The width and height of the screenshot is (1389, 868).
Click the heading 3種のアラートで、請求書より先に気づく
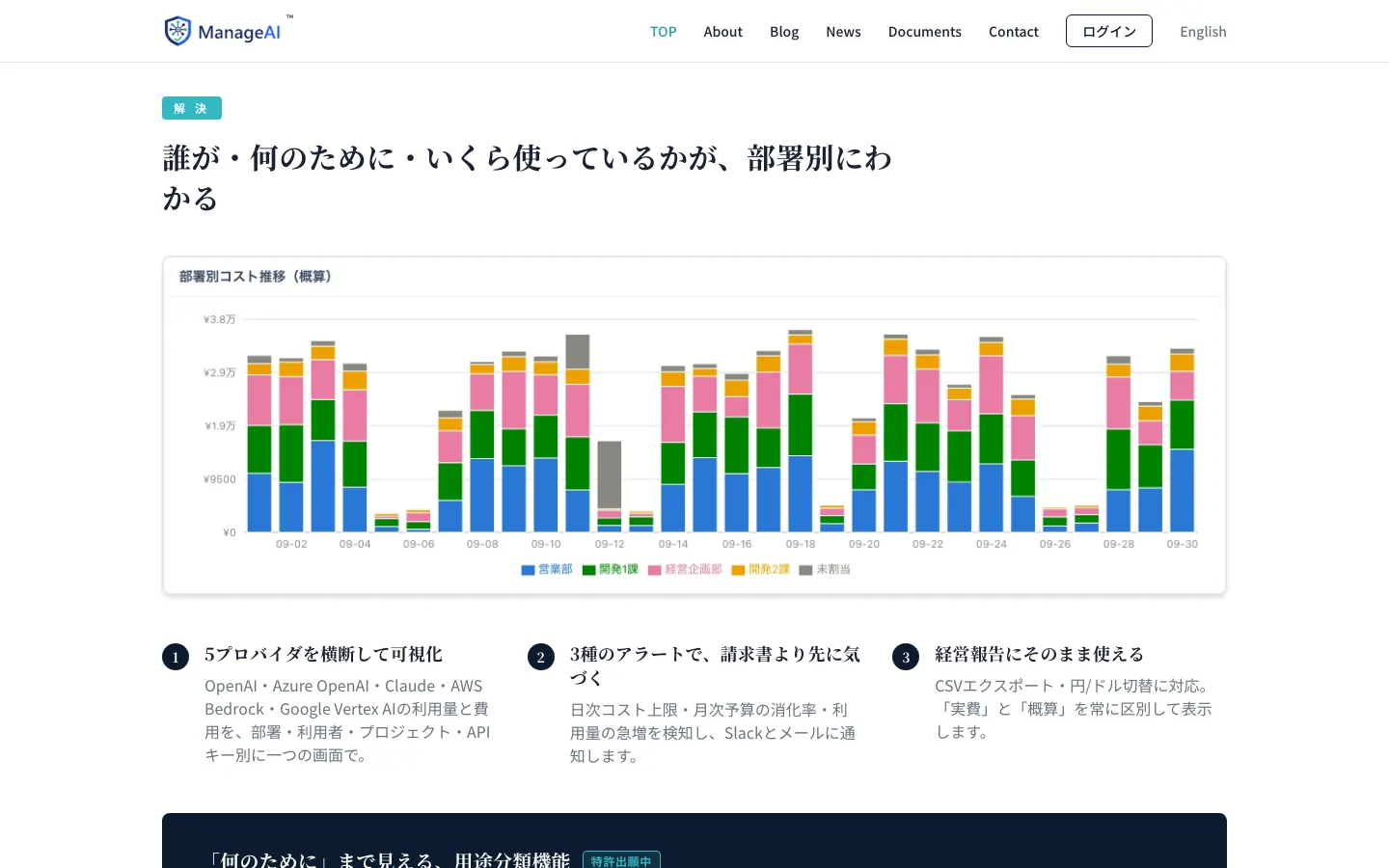click(x=715, y=666)
